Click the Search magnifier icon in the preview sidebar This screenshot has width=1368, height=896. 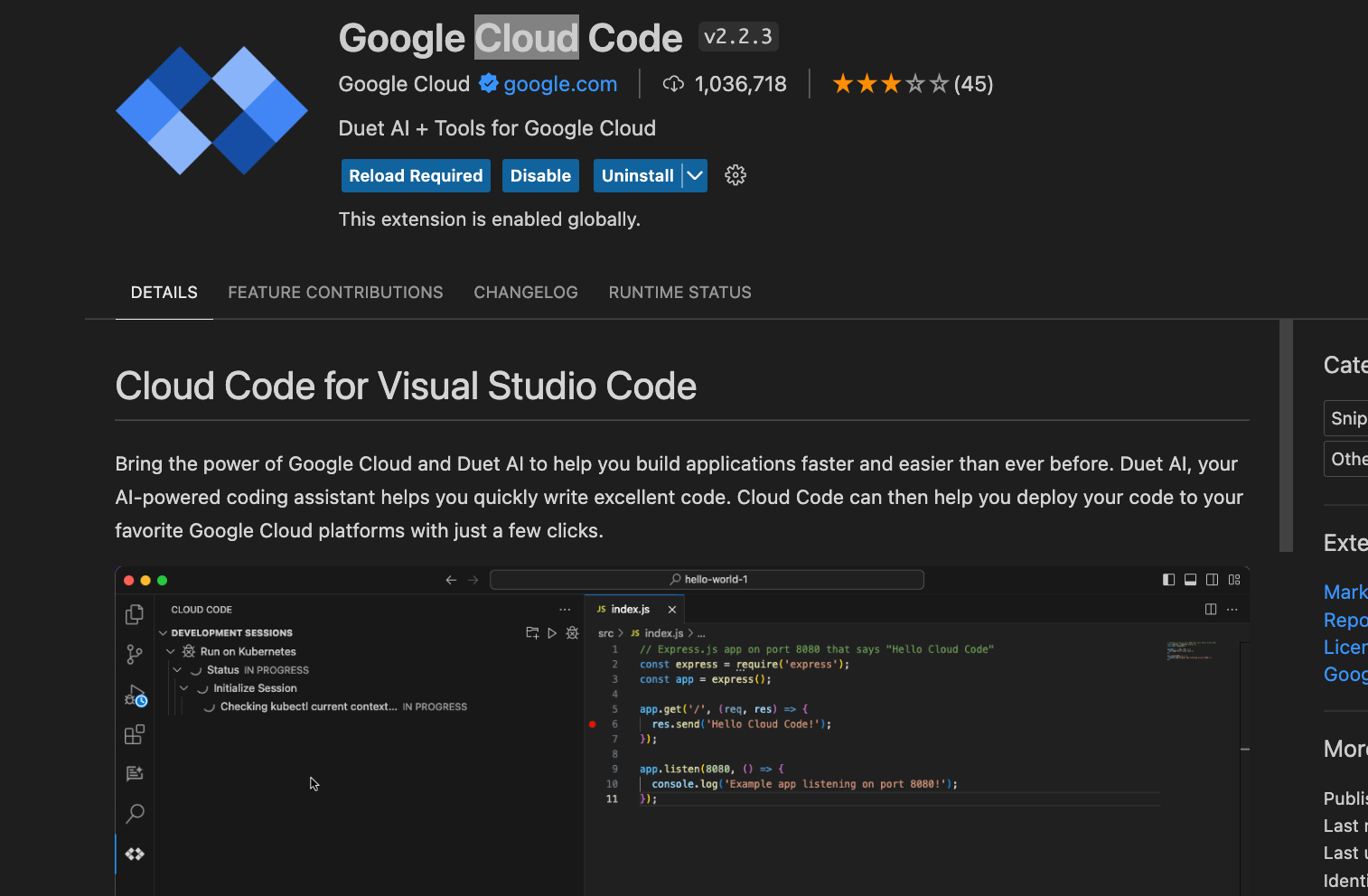[135, 814]
